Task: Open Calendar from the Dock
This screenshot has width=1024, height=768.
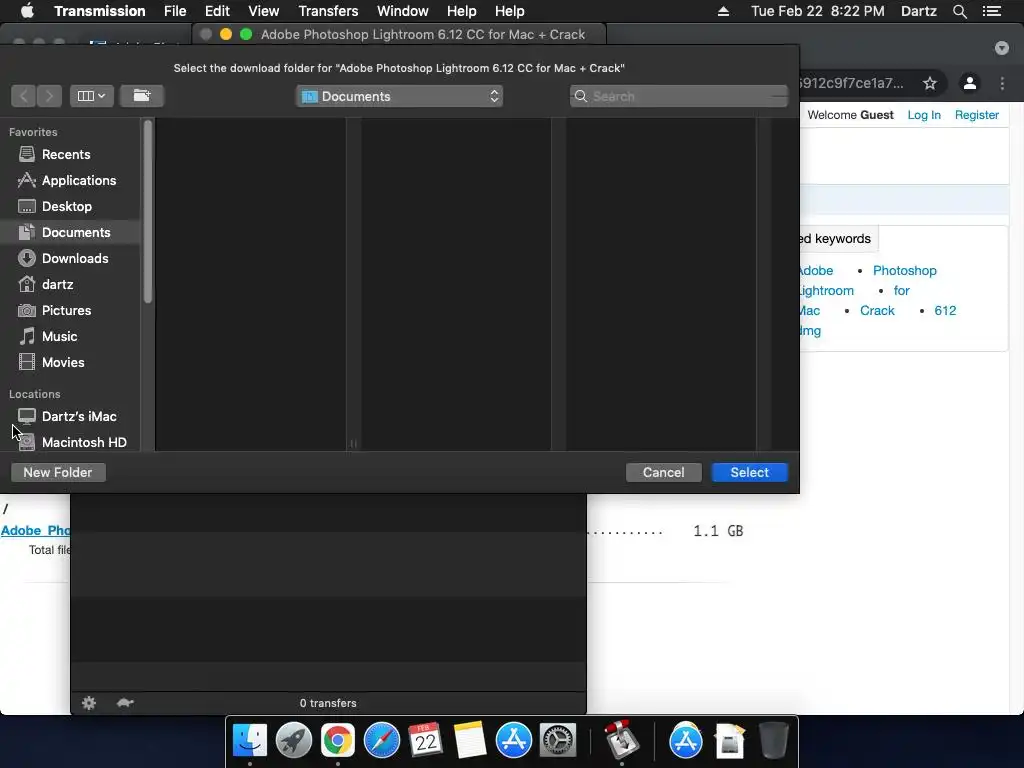Action: 425,741
